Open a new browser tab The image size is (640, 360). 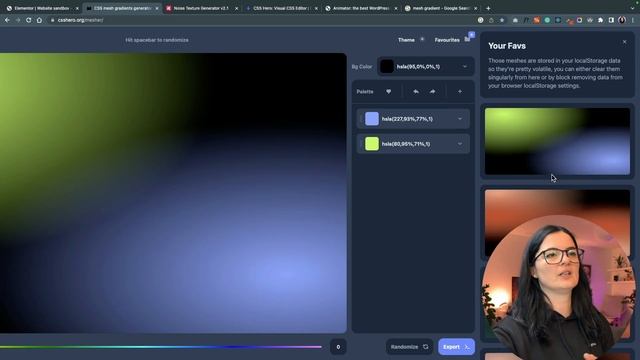coord(488,8)
